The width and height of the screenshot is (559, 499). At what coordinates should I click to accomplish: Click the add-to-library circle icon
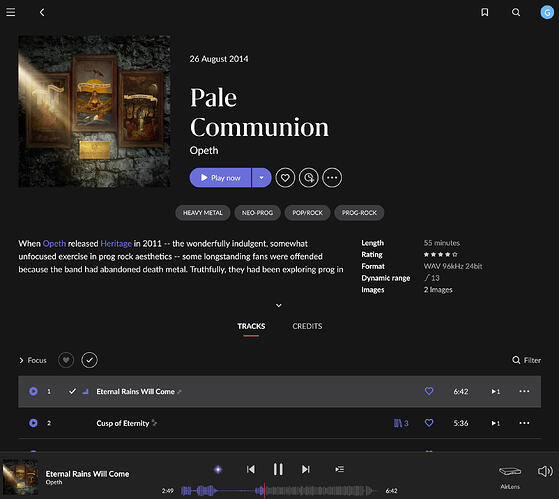pyautogui.click(x=308, y=178)
